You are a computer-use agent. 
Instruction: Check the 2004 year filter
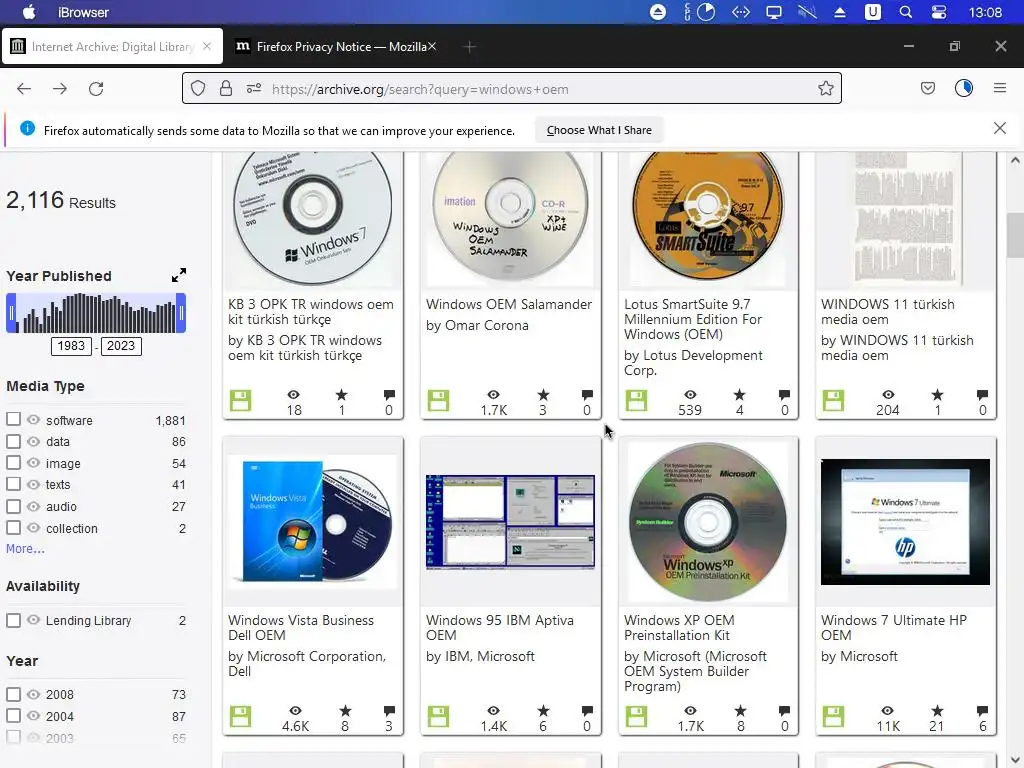[13, 715]
